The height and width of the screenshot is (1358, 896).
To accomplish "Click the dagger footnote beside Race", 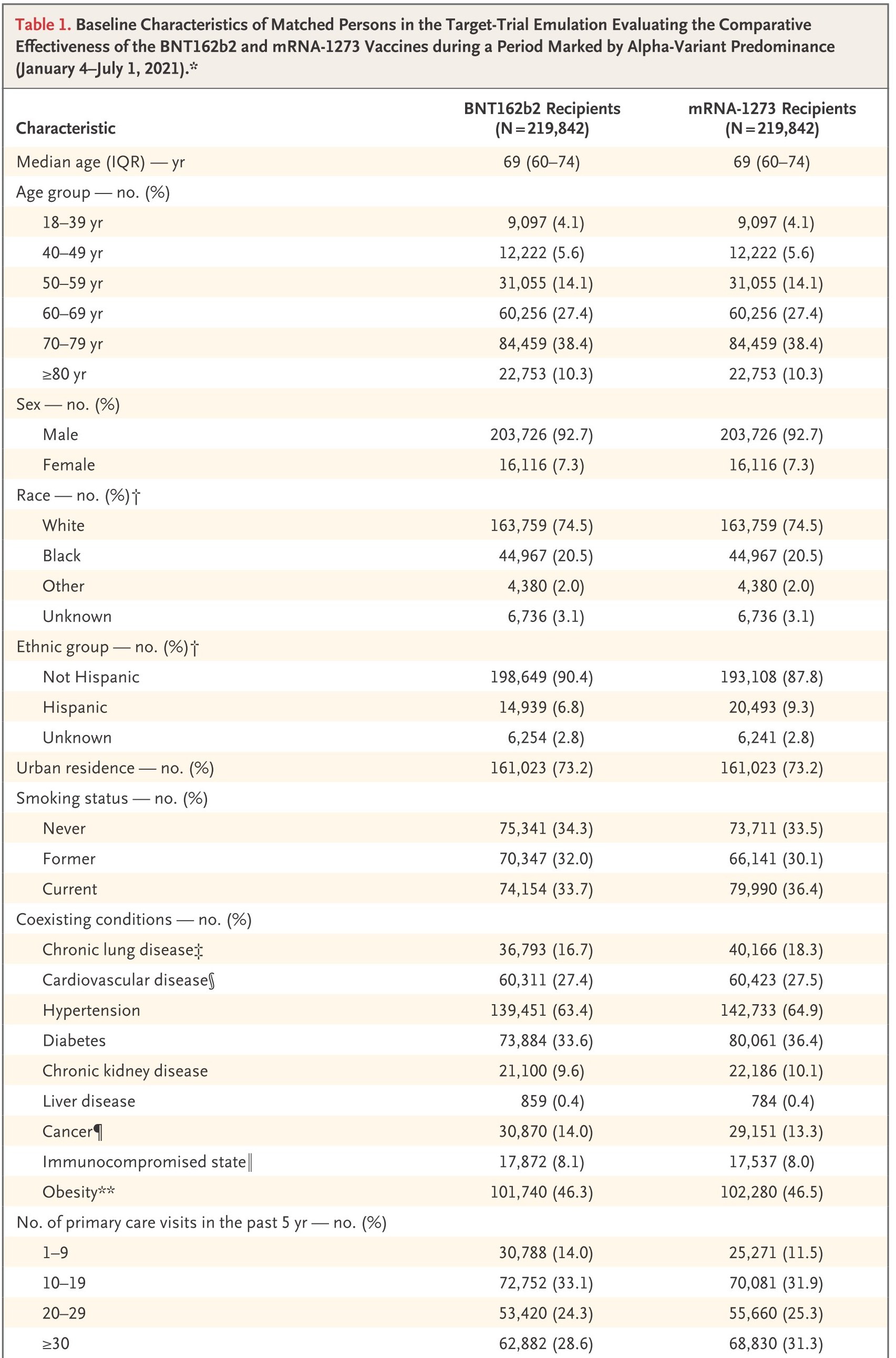I will pyautogui.click(x=136, y=496).
